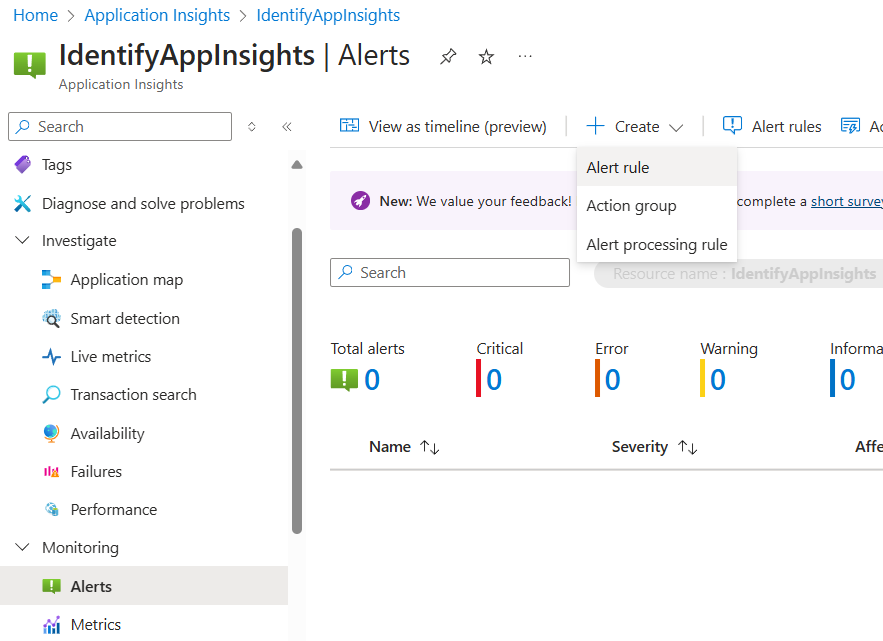Click the Diagnose and solve problems wrench icon
The image size is (883, 641).
tap(23, 203)
